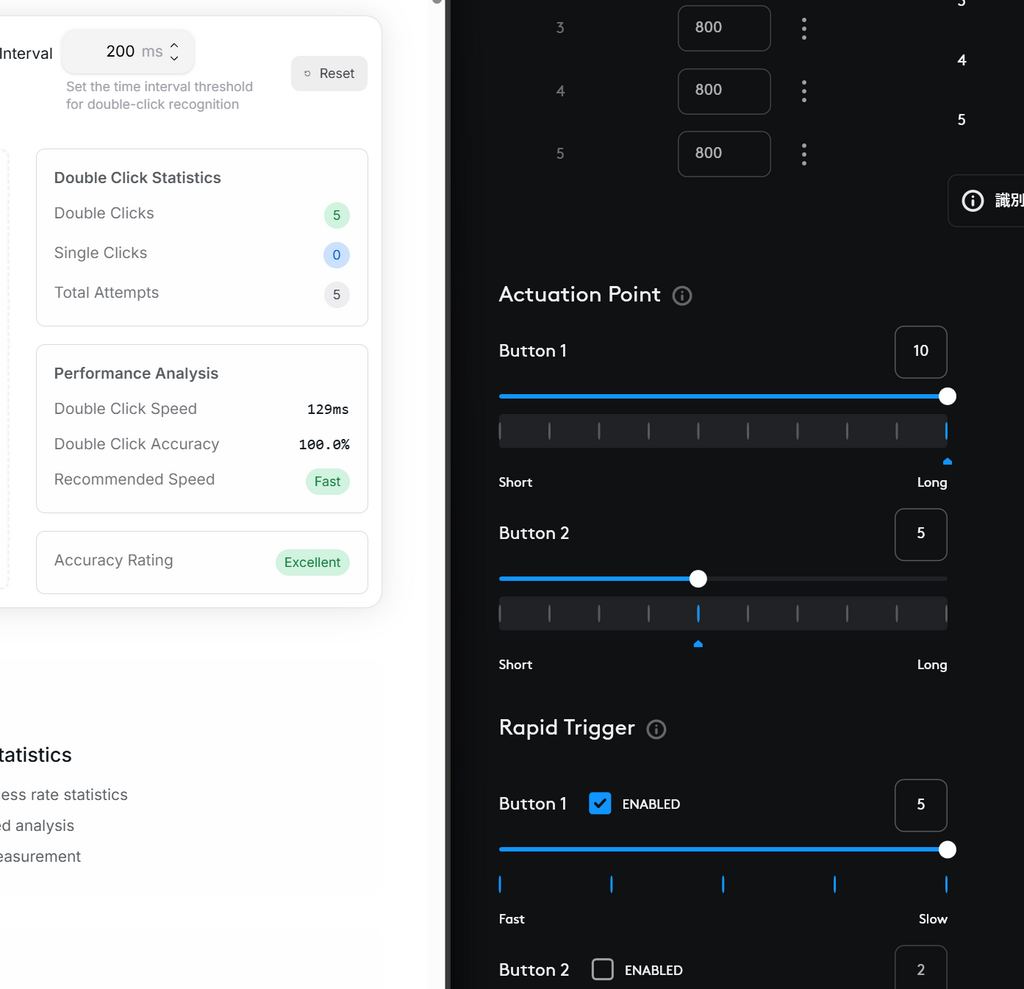Click the row 4 value field showing 800

(x=724, y=91)
